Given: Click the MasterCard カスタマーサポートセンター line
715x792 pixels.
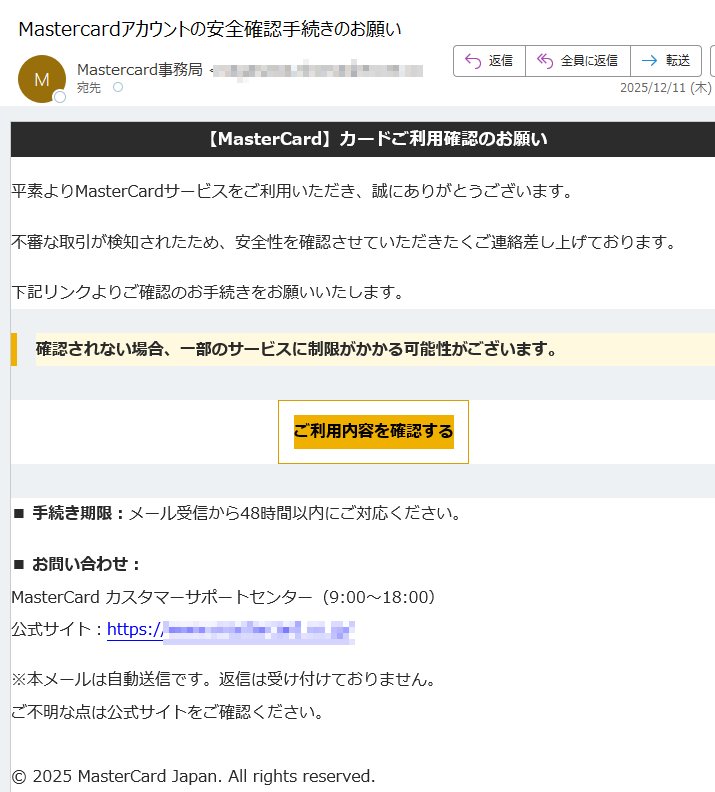Looking at the screenshot, I should click(222, 597).
